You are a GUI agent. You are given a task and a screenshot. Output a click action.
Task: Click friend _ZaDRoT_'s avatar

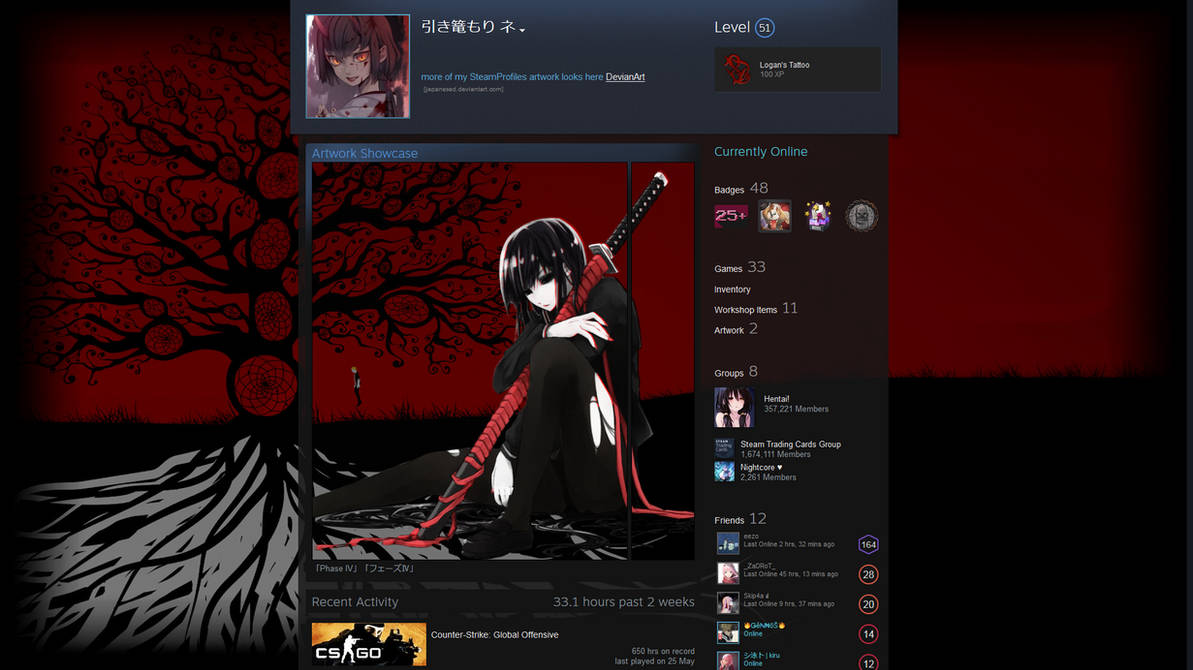click(728, 573)
